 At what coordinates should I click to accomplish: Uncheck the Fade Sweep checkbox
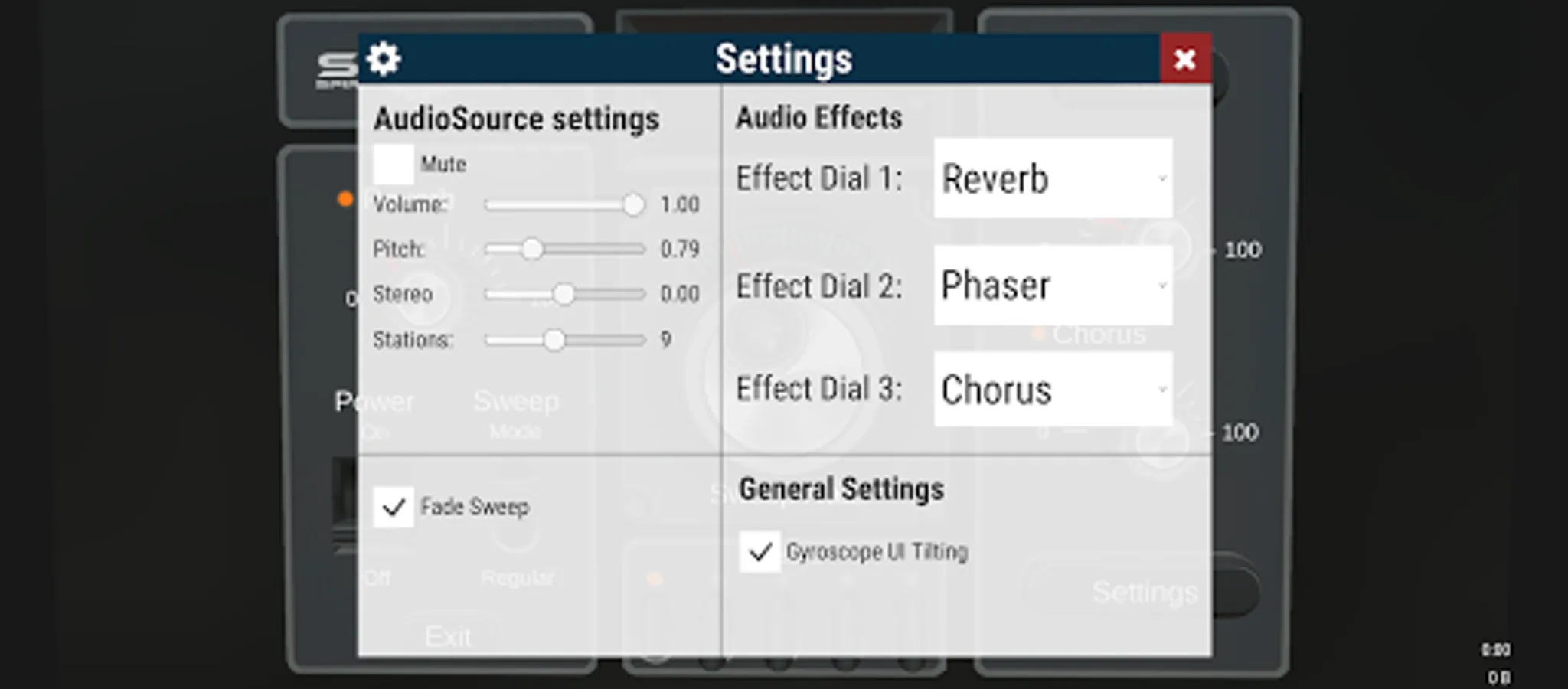pyautogui.click(x=394, y=507)
